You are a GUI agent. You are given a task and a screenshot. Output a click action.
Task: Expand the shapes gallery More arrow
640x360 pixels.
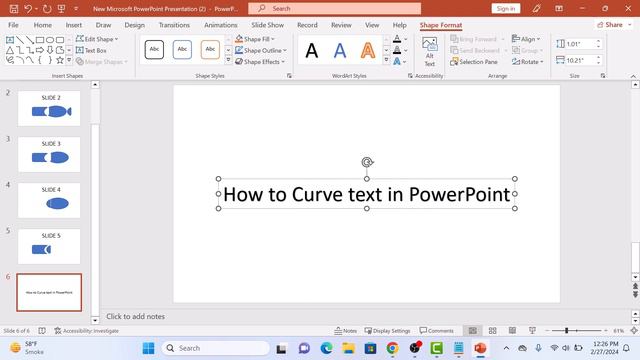tap(69, 60)
